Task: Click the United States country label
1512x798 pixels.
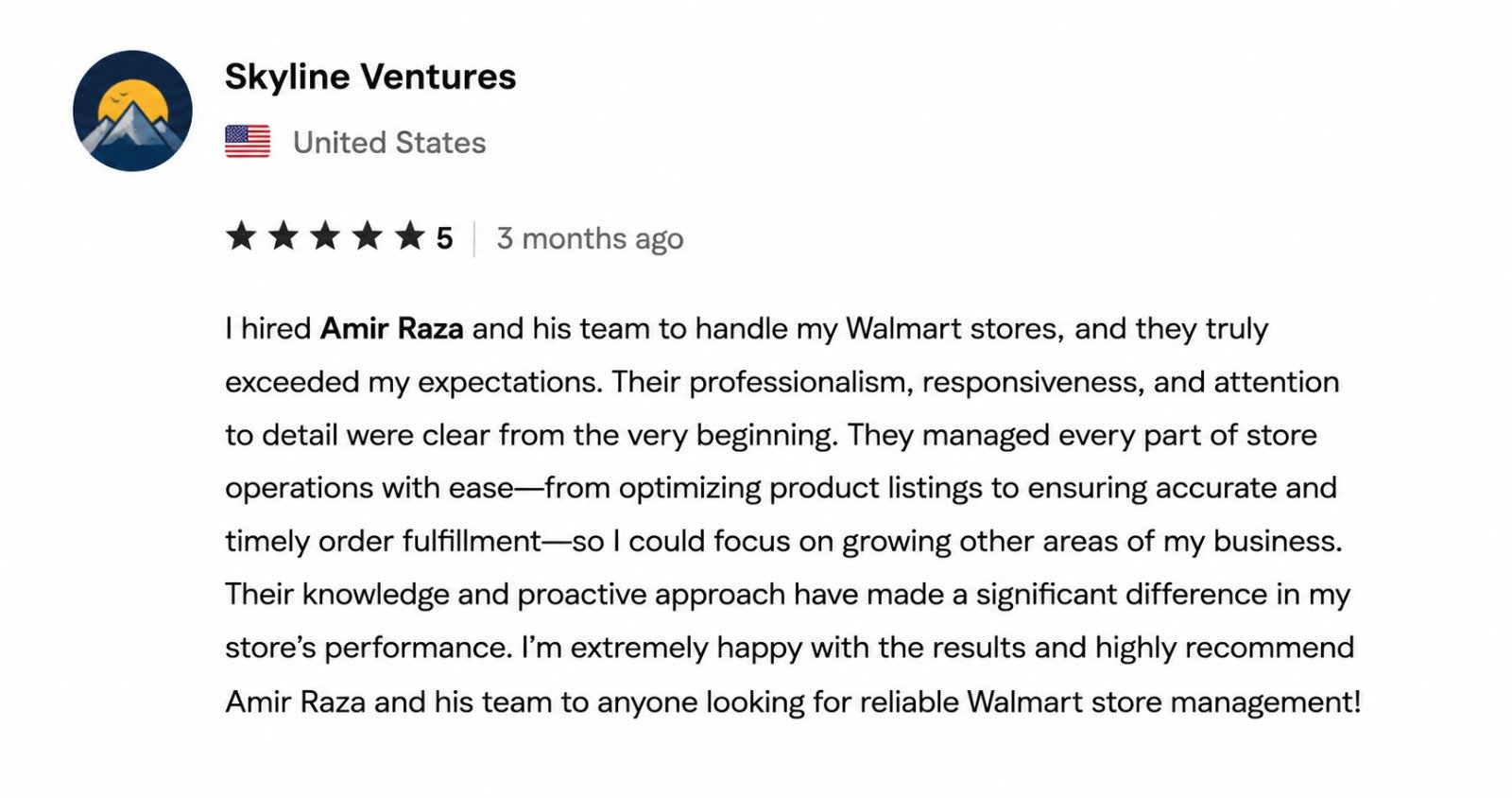Action: pyautogui.click(x=389, y=143)
